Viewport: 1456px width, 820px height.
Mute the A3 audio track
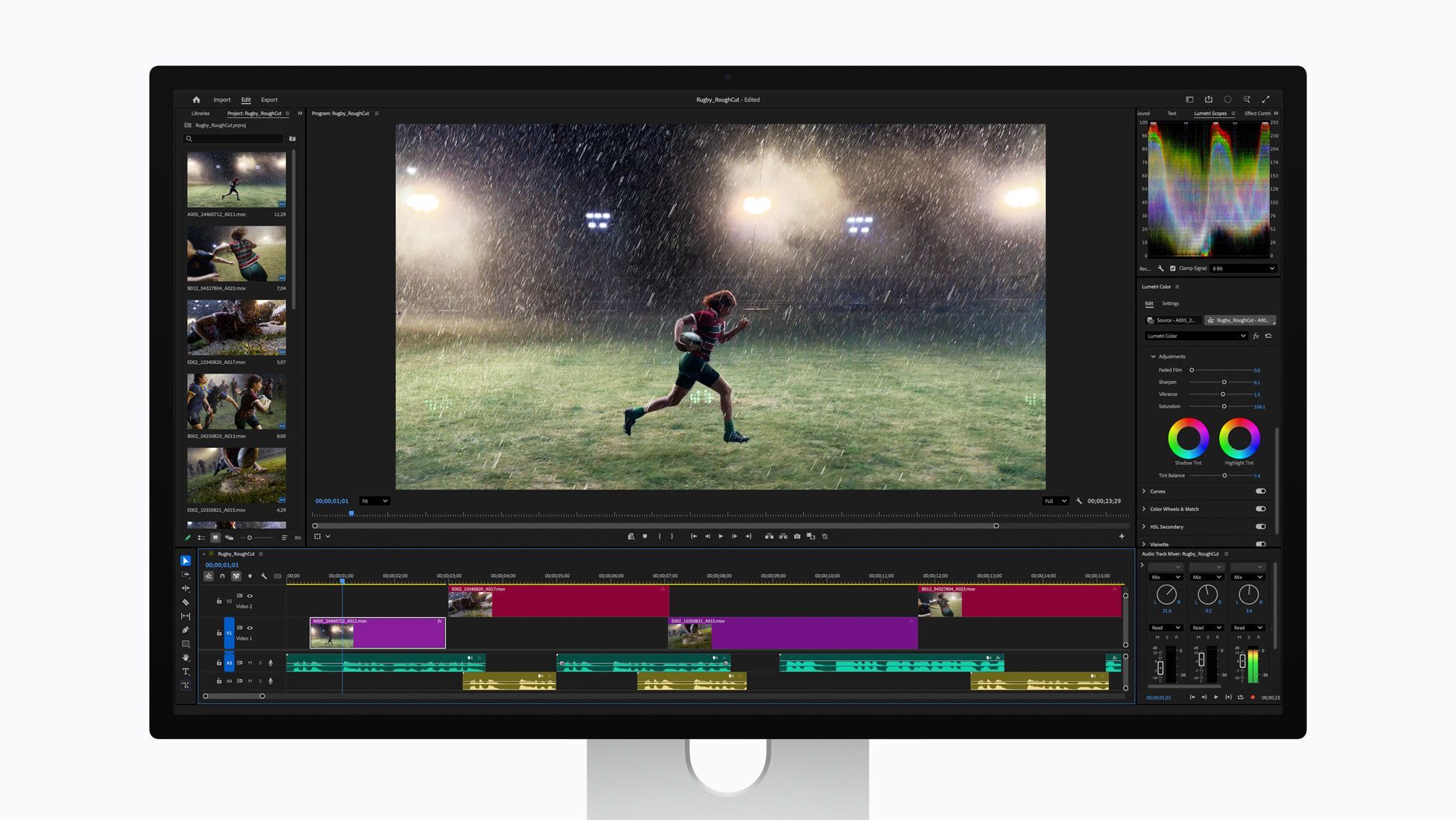[x=250, y=663]
